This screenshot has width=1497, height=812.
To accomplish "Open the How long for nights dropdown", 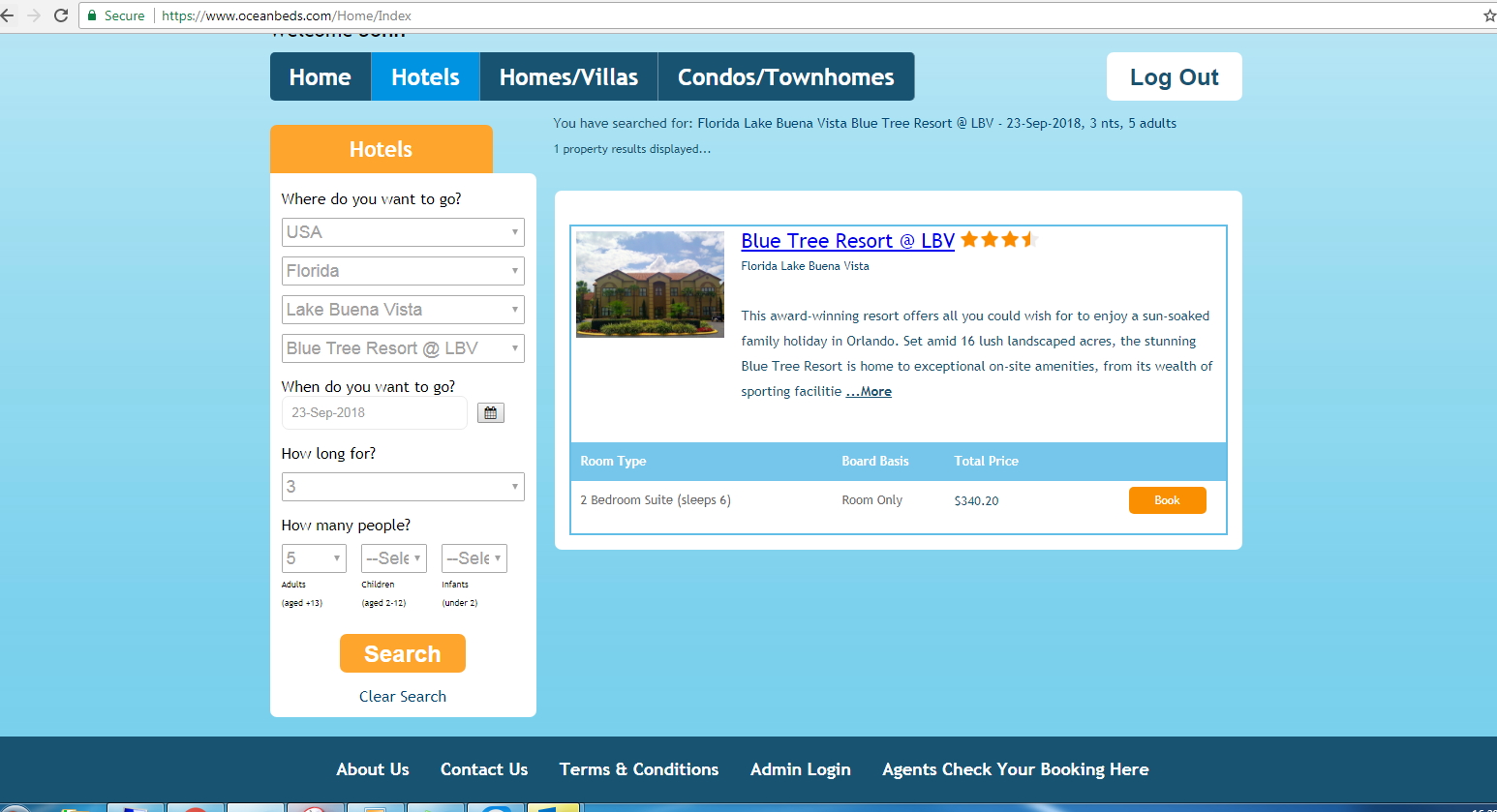I will [403, 487].
